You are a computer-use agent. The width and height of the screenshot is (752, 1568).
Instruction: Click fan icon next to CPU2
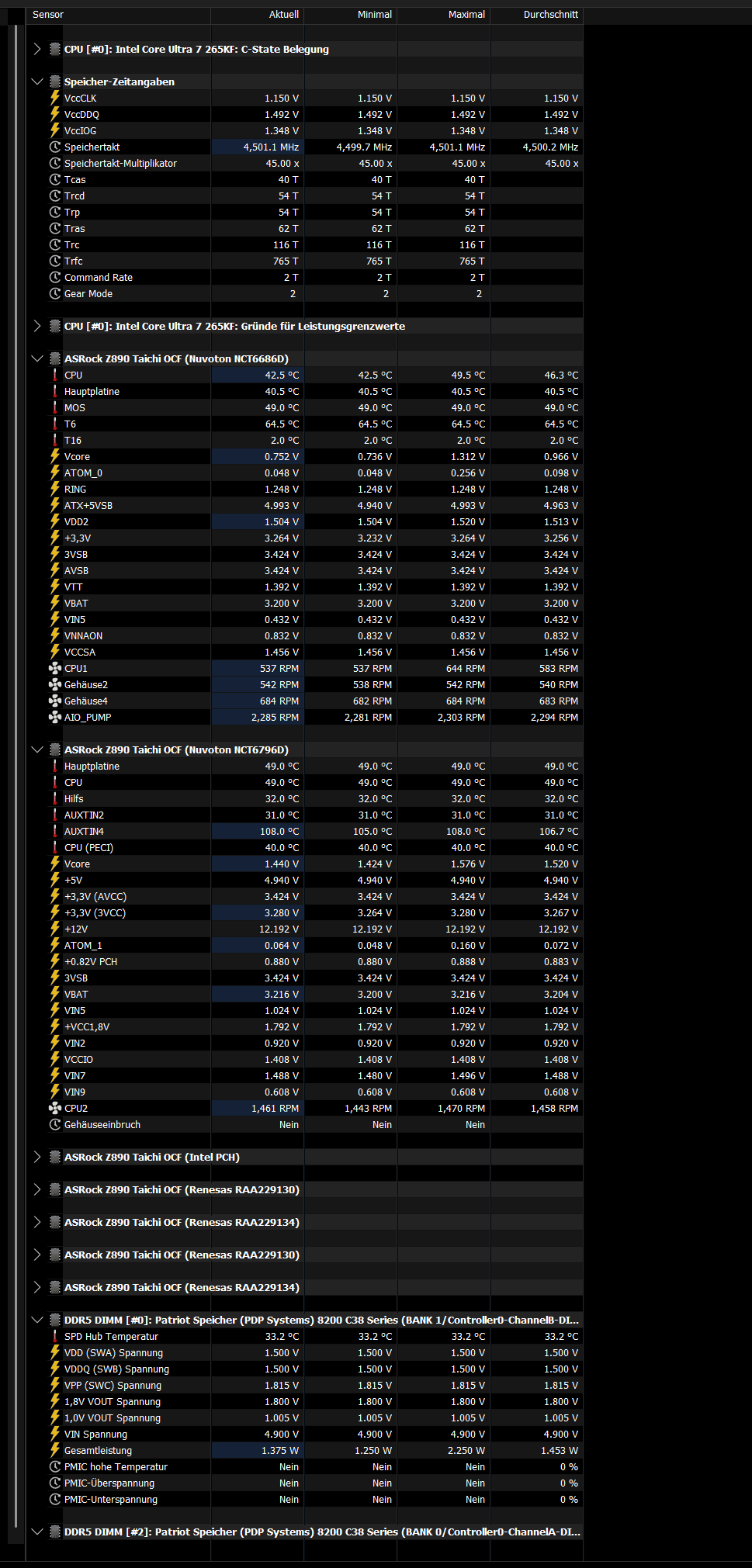[x=55, y=1108]
